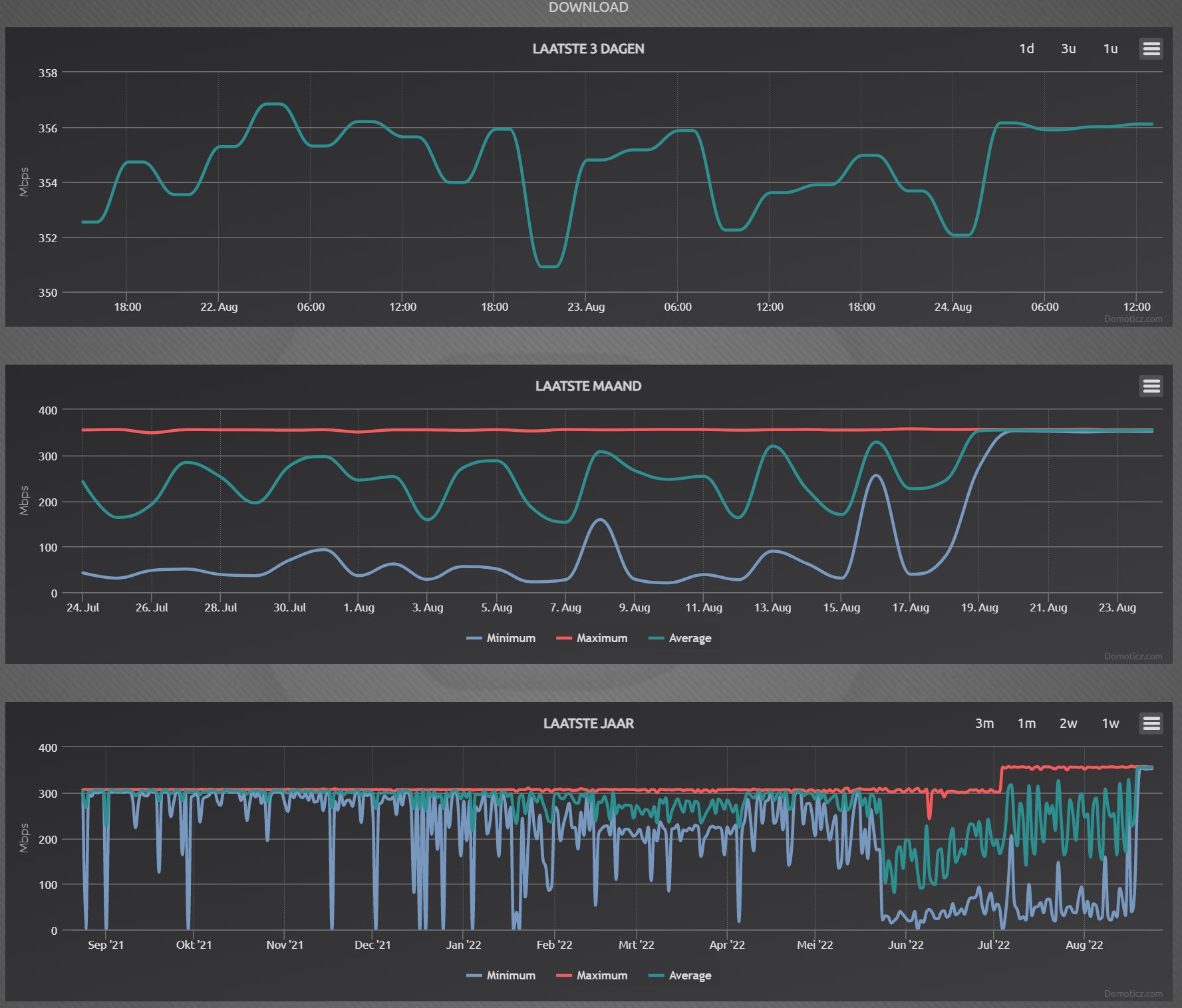The width and height of the screenshot is (1182, 1008).
Task: Click the "Jul '22" label in Laatste Jaar chart
Action: [x=993, y=945]
